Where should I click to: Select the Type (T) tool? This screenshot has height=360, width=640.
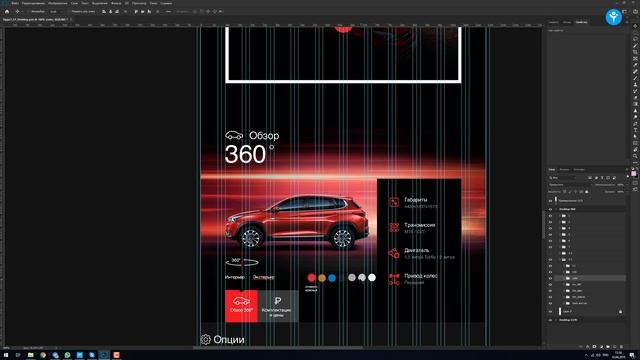pyautogui.click(x=635, y=130)
